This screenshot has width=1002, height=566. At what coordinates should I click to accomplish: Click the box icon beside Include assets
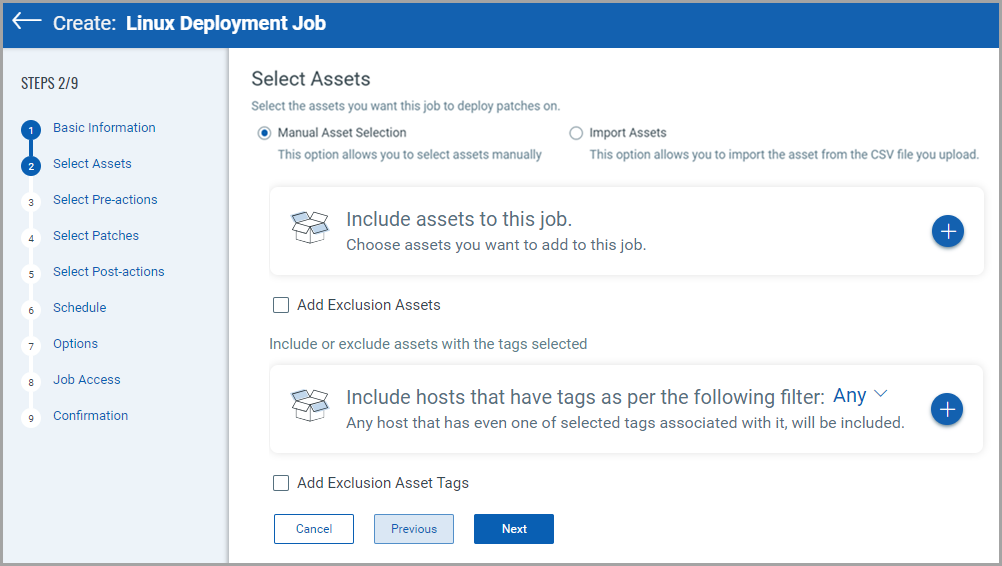310,227
